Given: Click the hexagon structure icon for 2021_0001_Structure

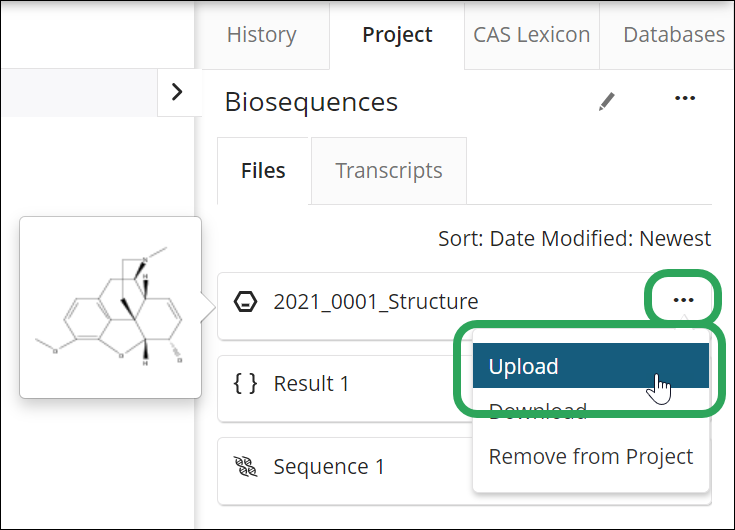Looking at the screenshot, I should tap(244, 301).
